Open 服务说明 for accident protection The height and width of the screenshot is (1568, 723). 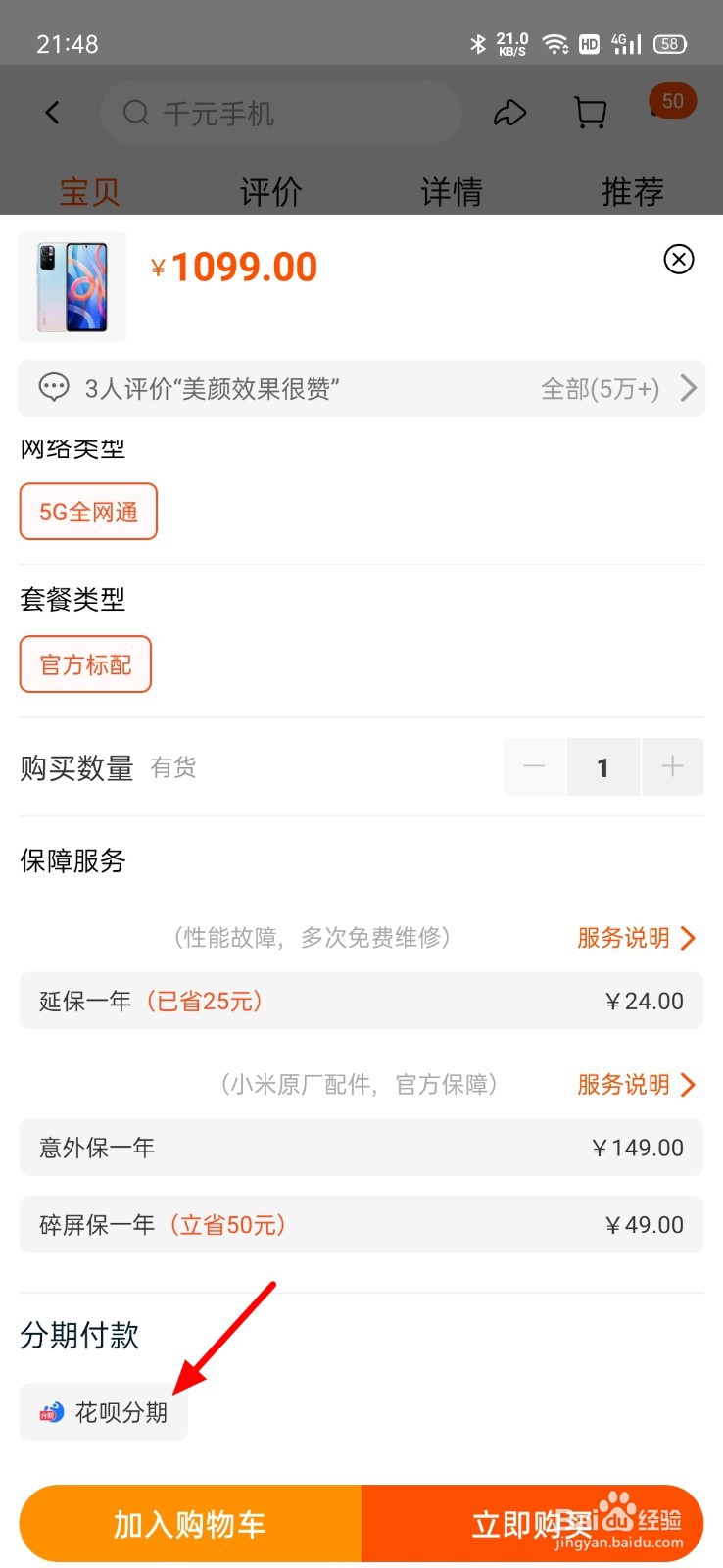636,1085
